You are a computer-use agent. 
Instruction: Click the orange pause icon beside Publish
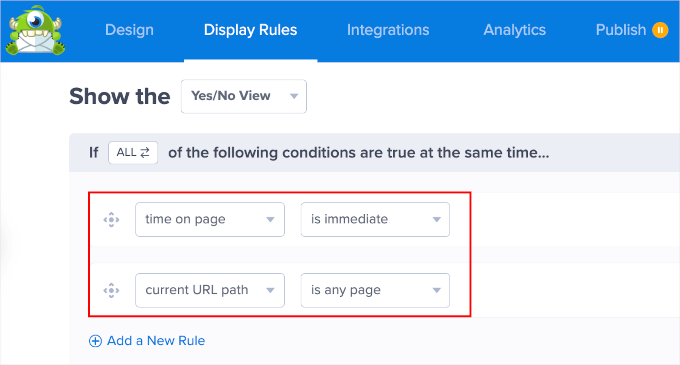point(660,30)
